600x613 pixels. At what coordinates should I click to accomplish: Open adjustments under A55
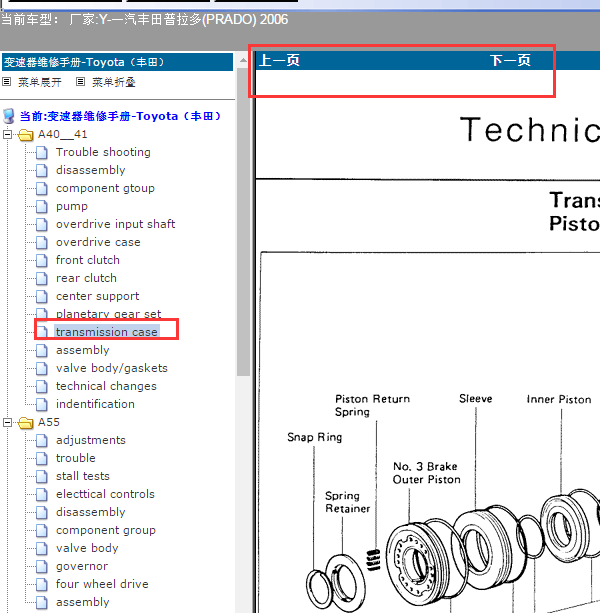pos(91,440)
